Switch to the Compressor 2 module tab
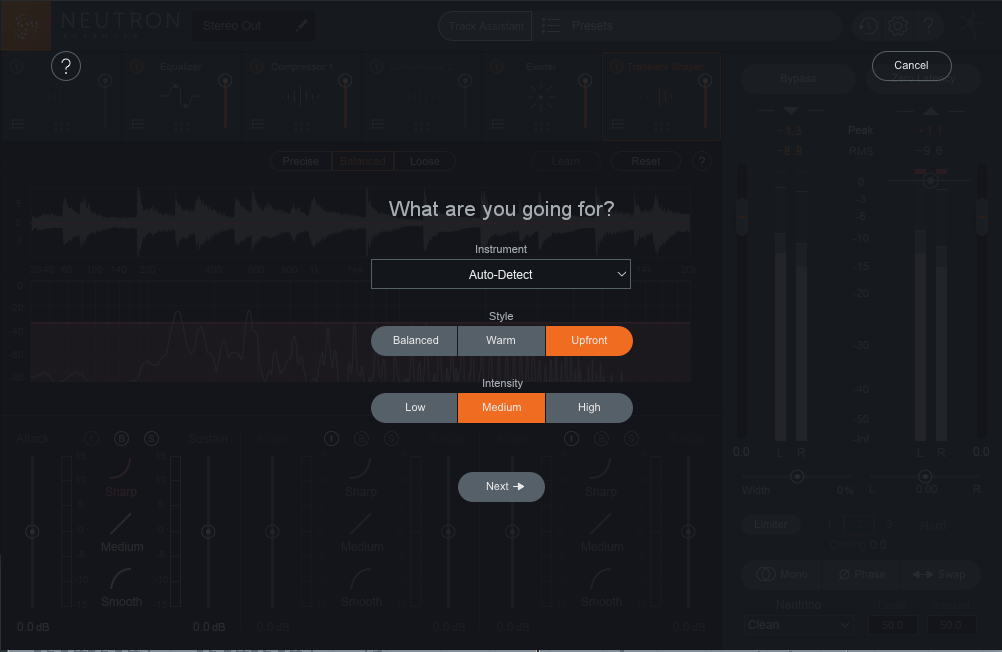The height and width of the screenshot is (652, 1002). click(421, 96)
